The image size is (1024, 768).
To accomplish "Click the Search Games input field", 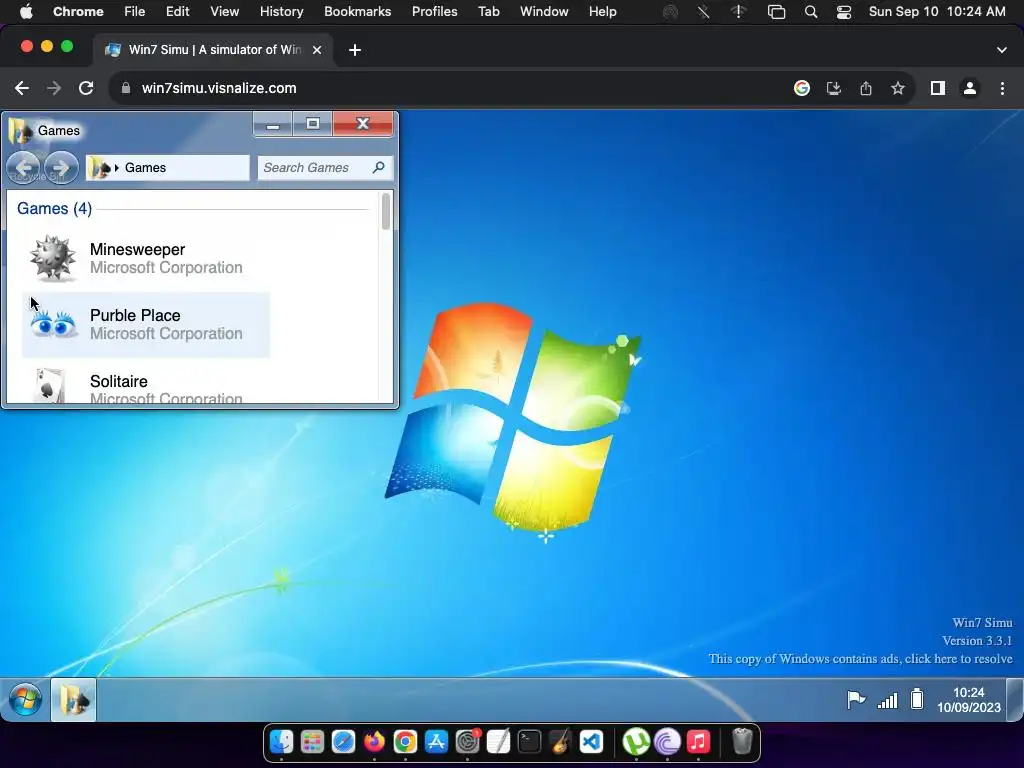I will pos(325,168).
